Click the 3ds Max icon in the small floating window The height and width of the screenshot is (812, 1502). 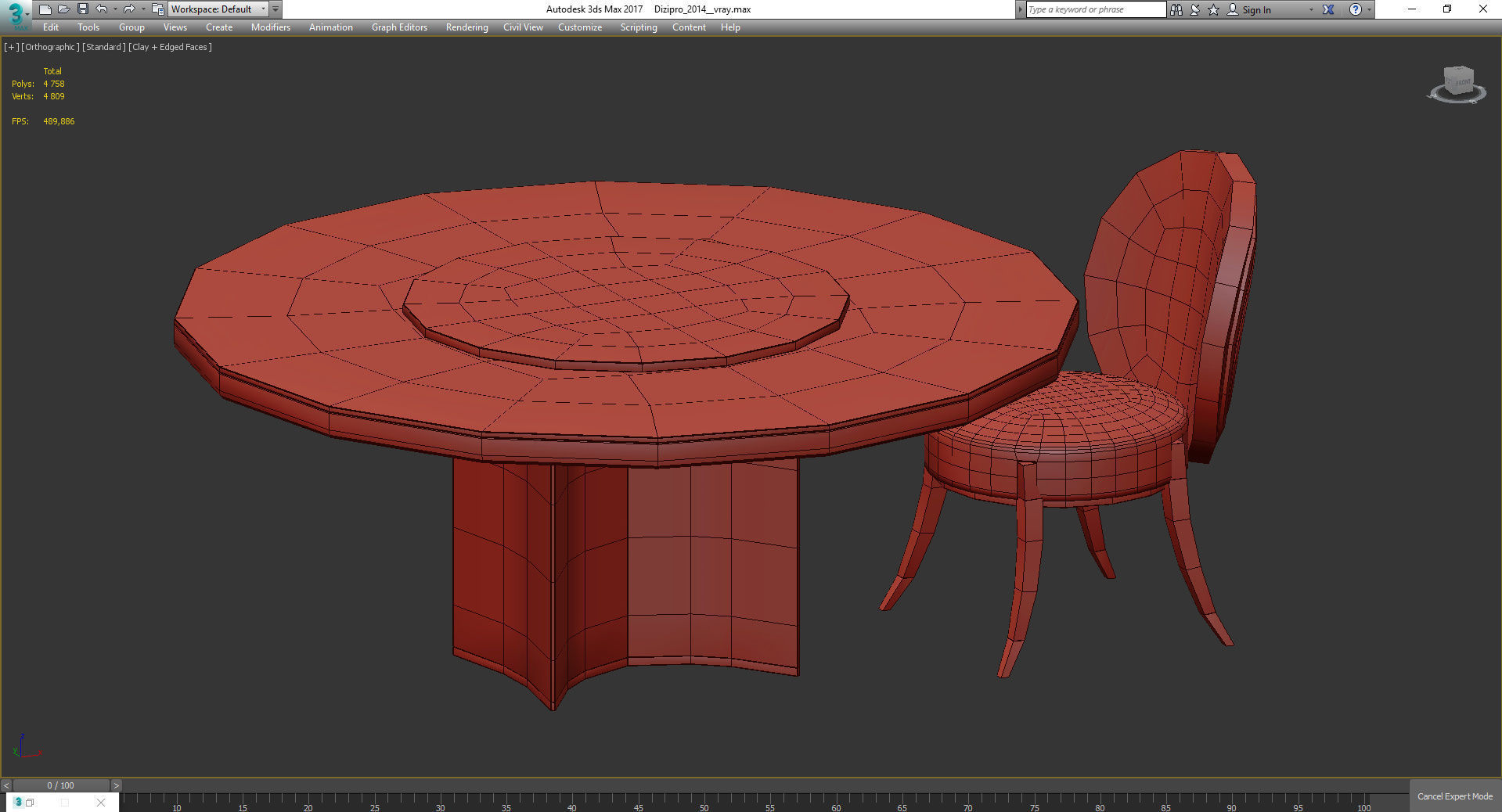[x=18, y=802]
